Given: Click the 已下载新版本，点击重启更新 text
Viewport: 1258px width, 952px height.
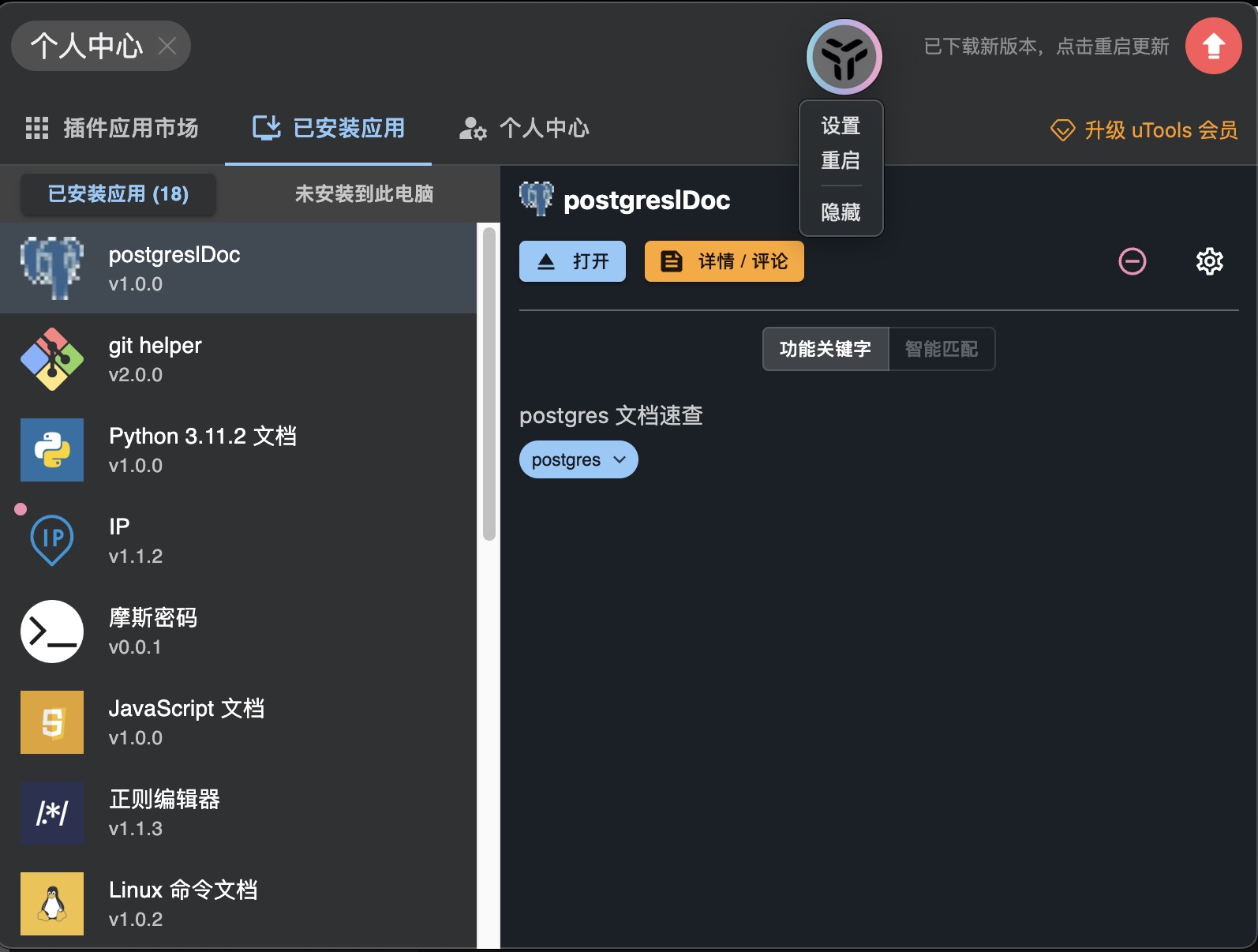Looking at the screenshot, I should pyautogui.click(x=1046, y=47).
